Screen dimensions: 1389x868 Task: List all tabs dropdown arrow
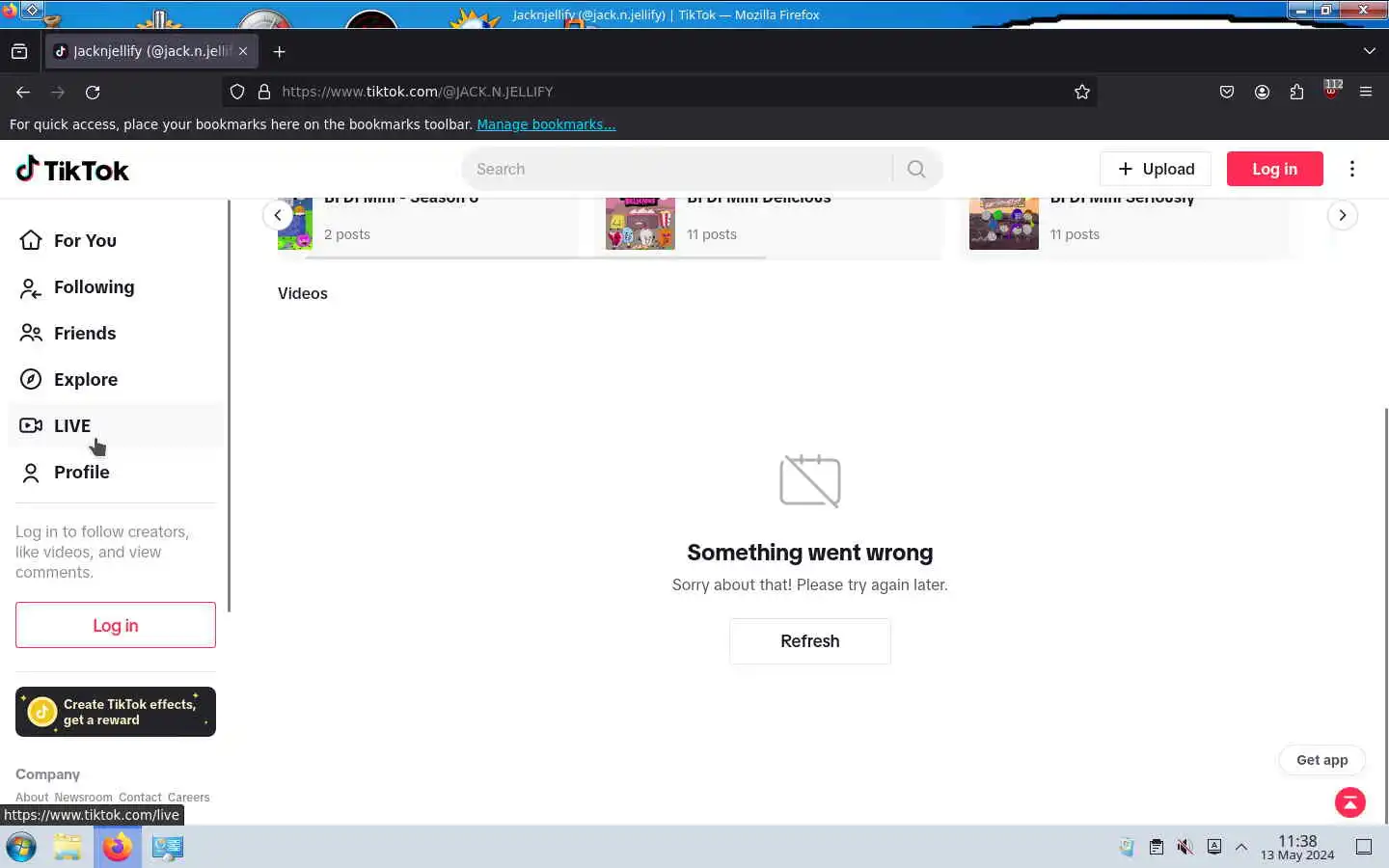(x=1370, y=51)
